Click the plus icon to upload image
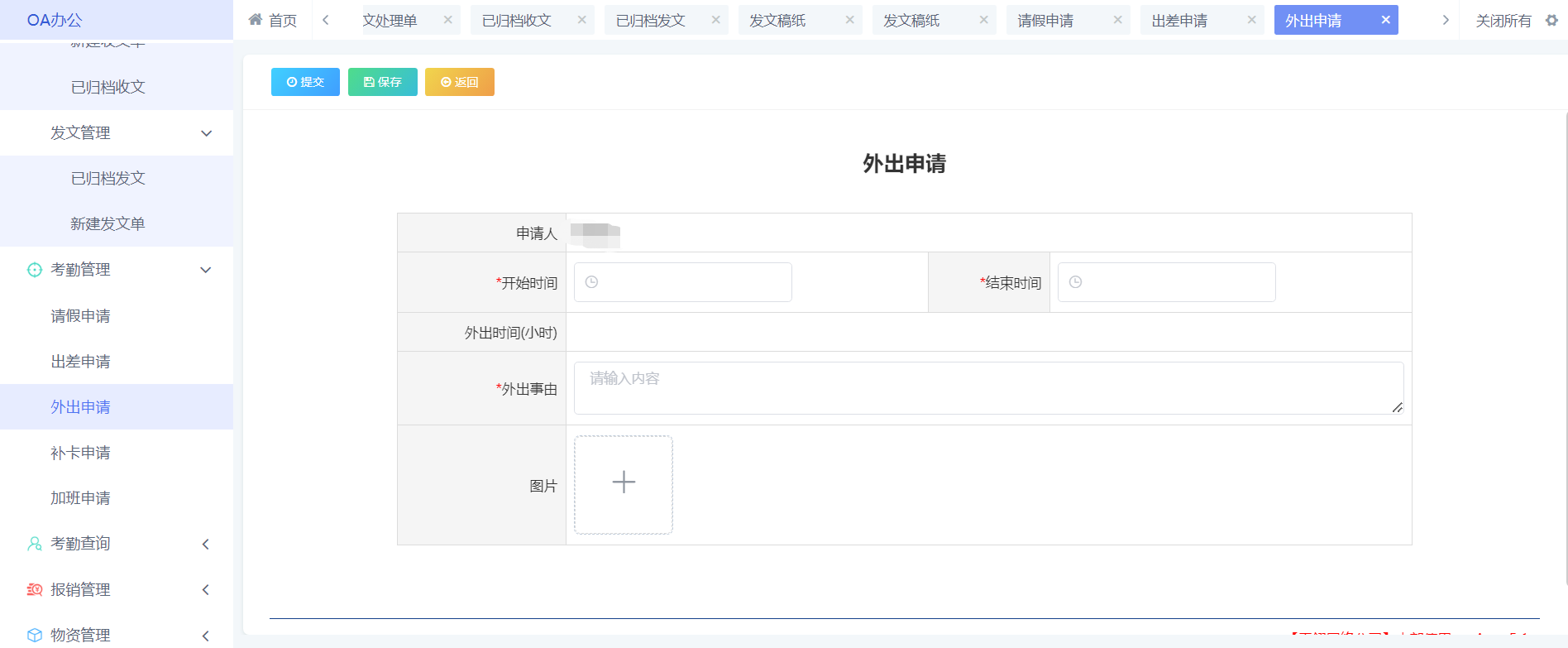The width and height of the screenshot is (1568, 648). click(x=624, y=484)
